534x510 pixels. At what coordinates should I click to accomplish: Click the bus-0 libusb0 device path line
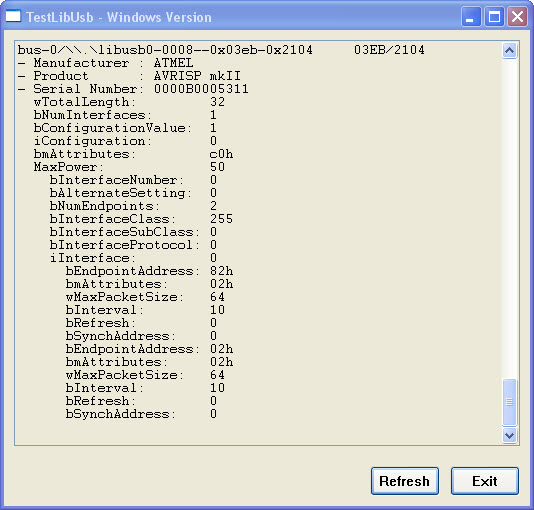(x=165, y=50)
